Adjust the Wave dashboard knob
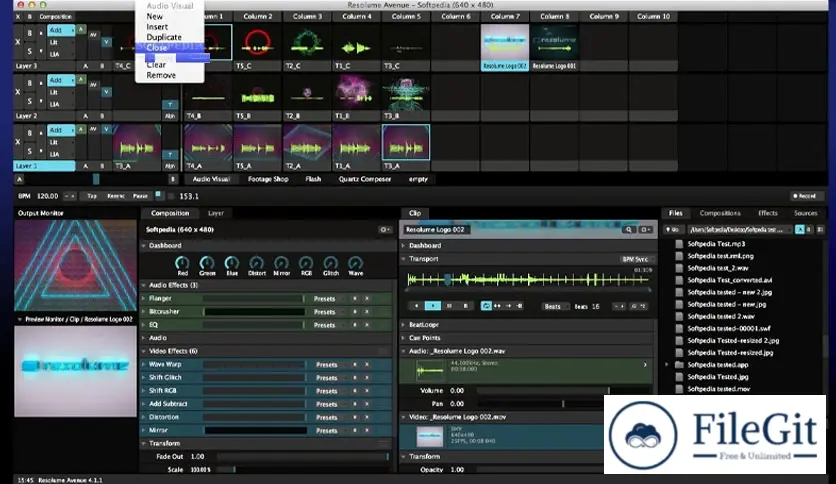The height and width of the screenshot is (484, 836). pos(356,262)
